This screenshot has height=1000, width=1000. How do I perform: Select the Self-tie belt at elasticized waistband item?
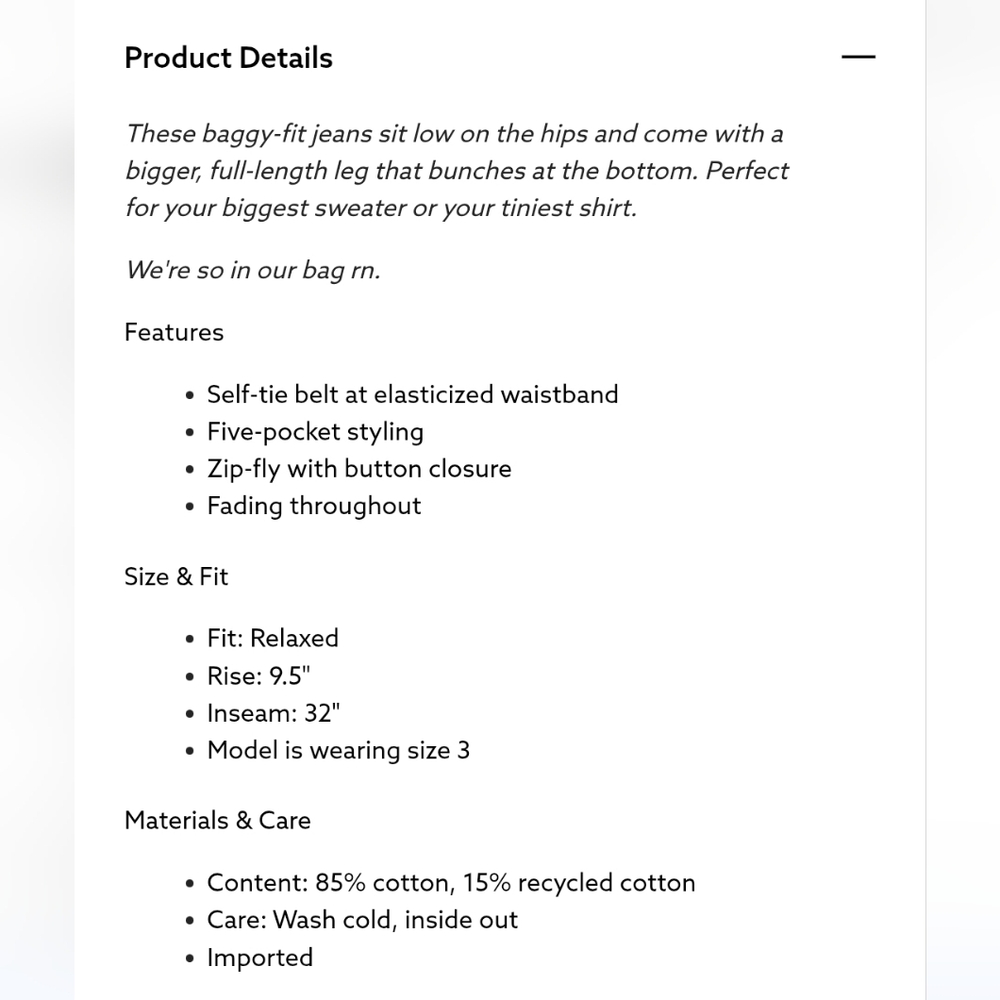[413, 395]
